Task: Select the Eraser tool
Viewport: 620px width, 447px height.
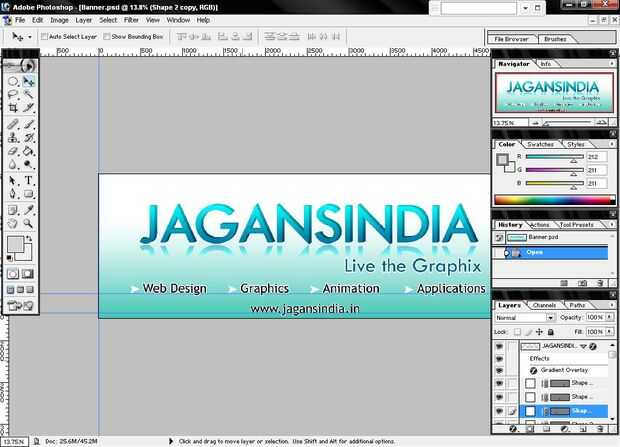Action: (x=13, y=151)
